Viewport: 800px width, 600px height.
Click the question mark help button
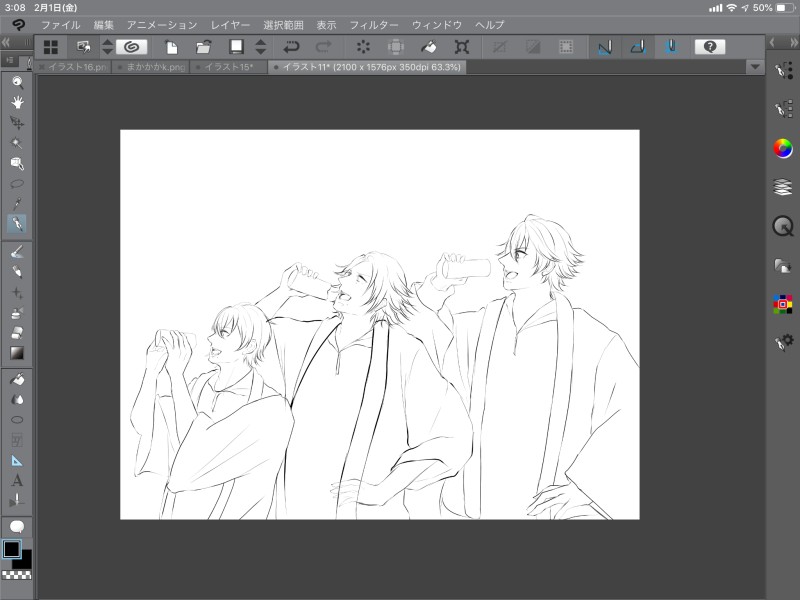click(x=710, y=47)
